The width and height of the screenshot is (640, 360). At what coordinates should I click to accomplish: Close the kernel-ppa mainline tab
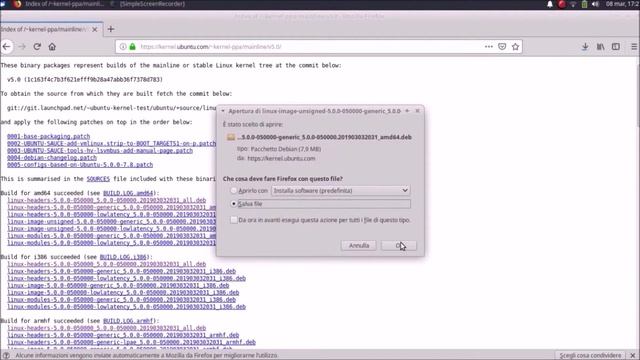(x=95, y=29)
